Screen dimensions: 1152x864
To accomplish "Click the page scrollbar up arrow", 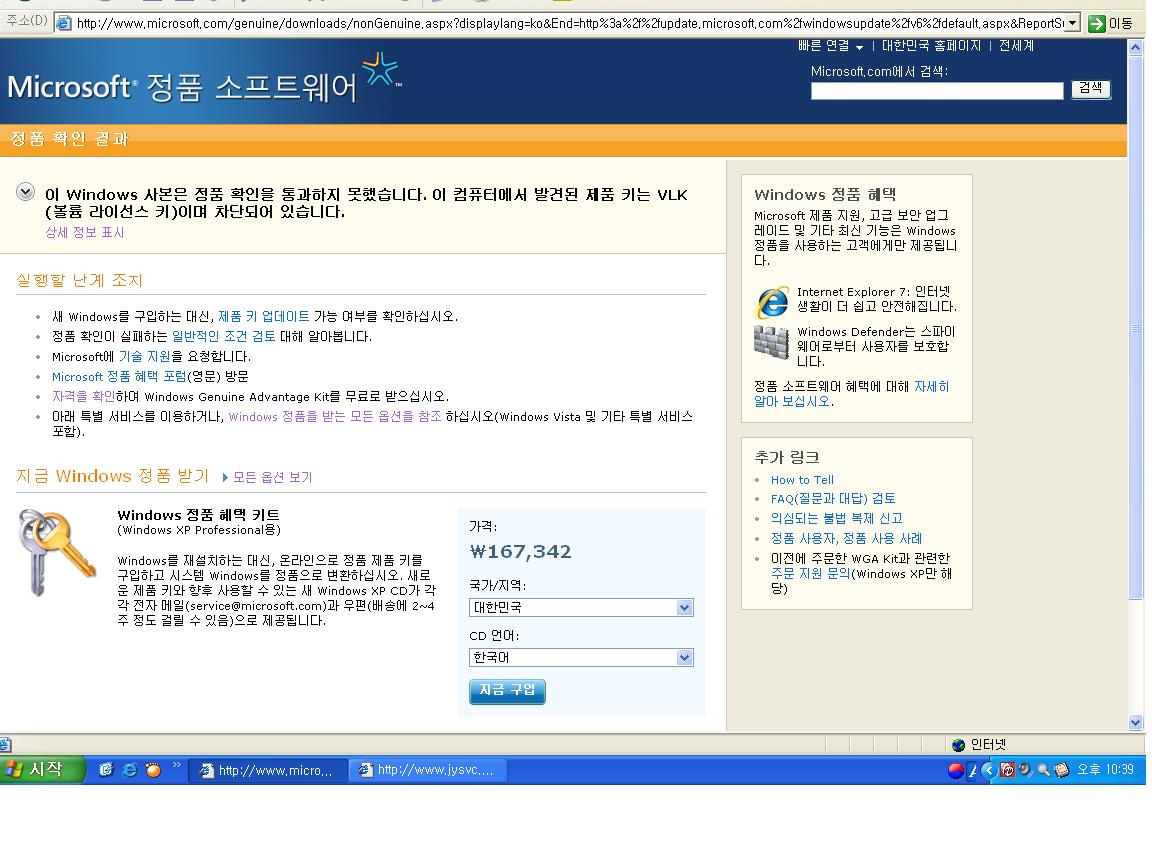I will (x=1135, y=48).
